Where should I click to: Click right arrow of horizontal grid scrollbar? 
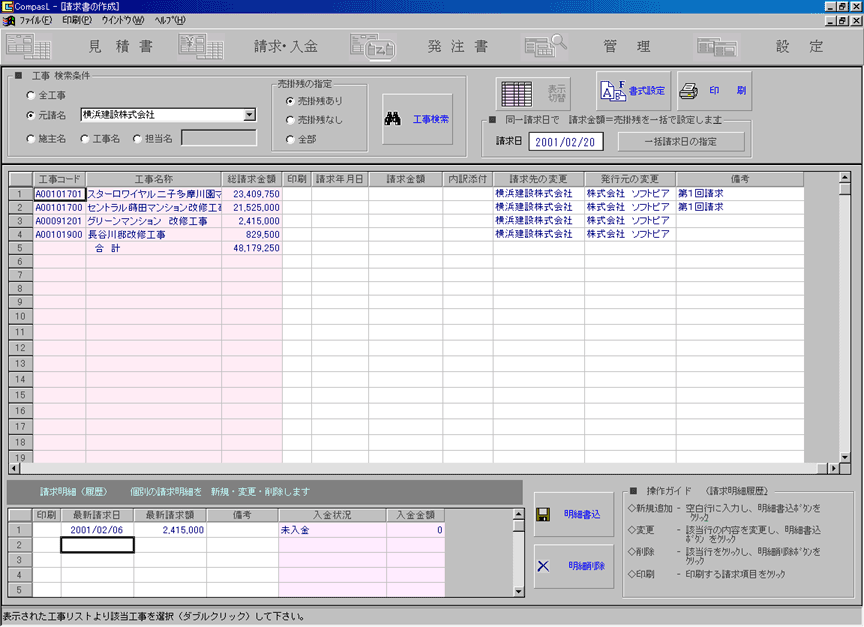(833, 468)
